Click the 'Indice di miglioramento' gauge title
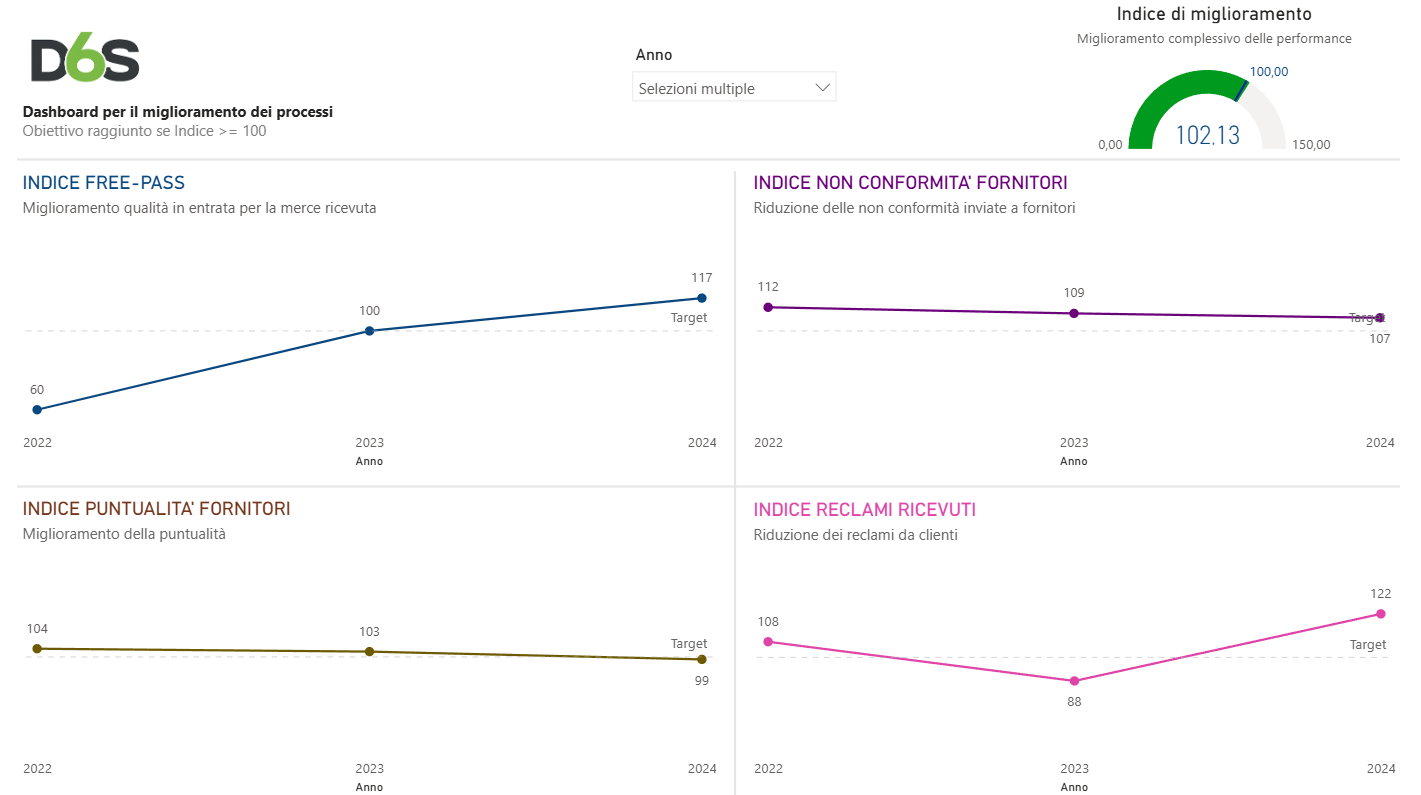 1214,14
